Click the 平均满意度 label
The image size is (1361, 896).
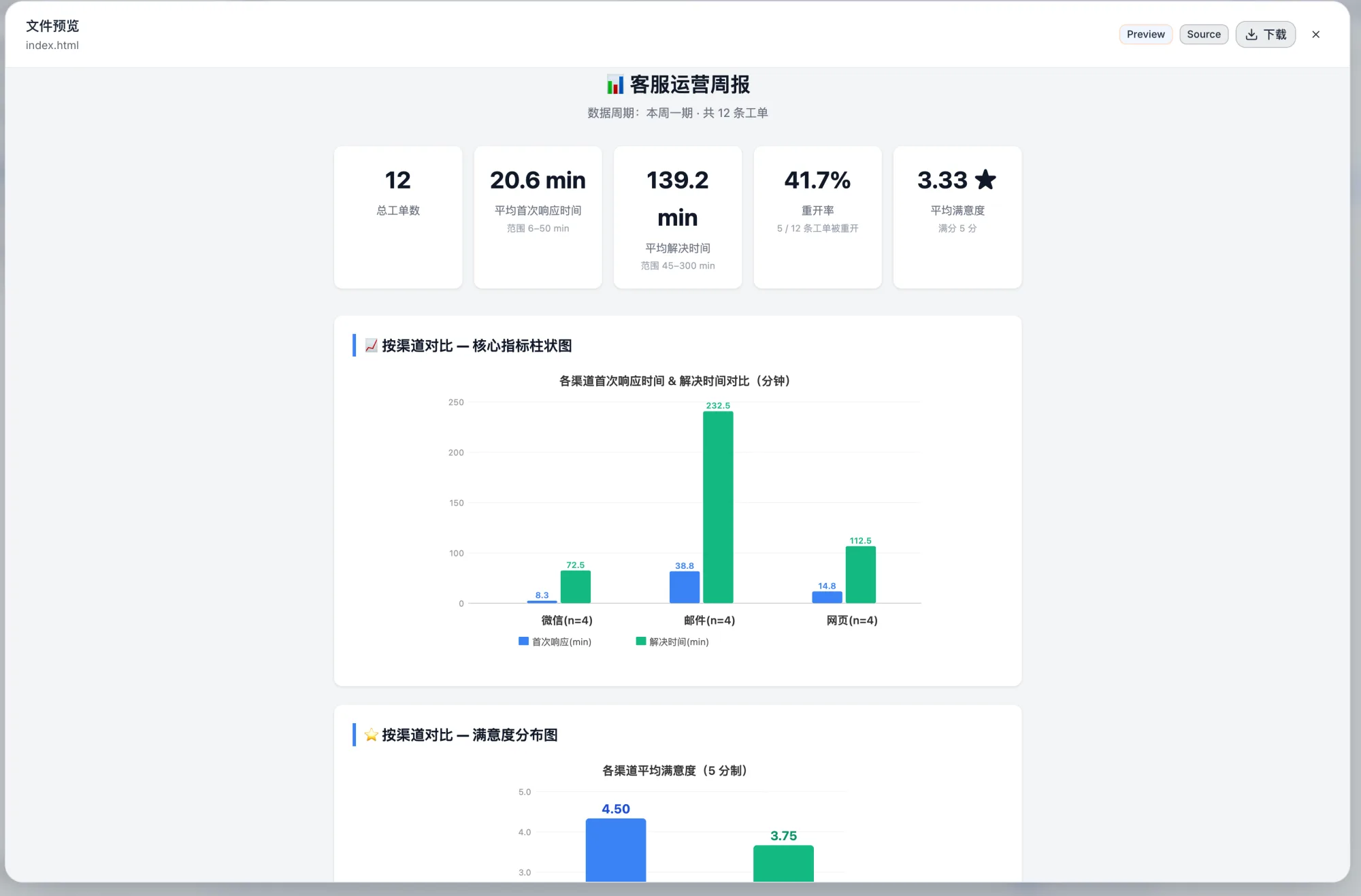(x=957, y=211)
